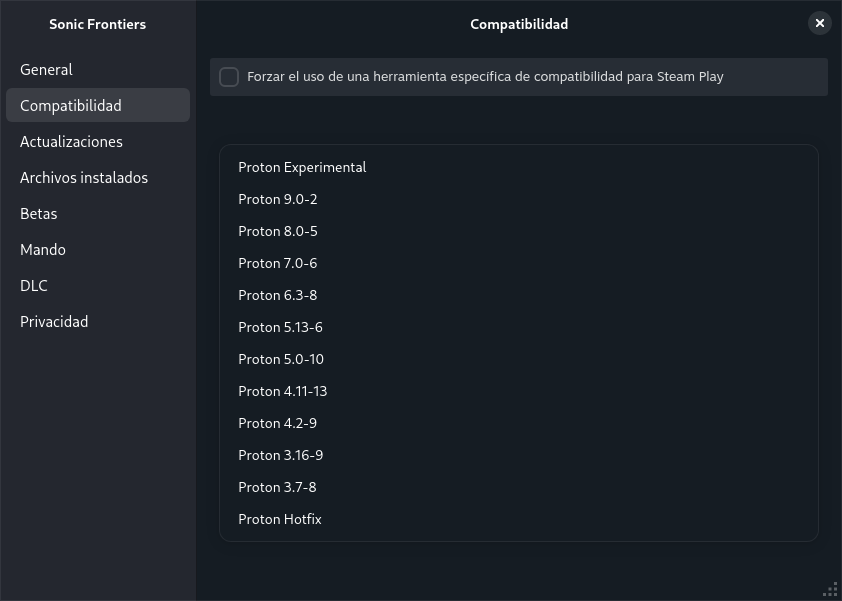The width and height of the screenshot is (842, 601).
Task: Choose Proton Hotfix at the list bottom
Action: coord(280,519)
